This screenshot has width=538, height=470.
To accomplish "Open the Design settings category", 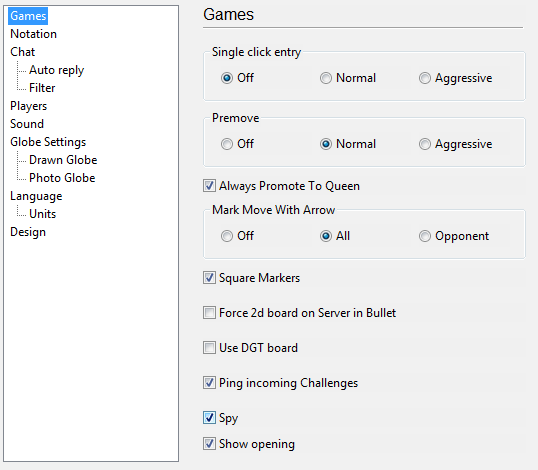I will [x=28, y=232].
